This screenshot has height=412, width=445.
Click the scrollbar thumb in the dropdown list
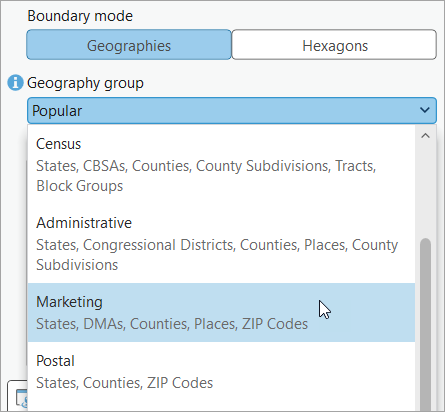(x=425, y=323)
